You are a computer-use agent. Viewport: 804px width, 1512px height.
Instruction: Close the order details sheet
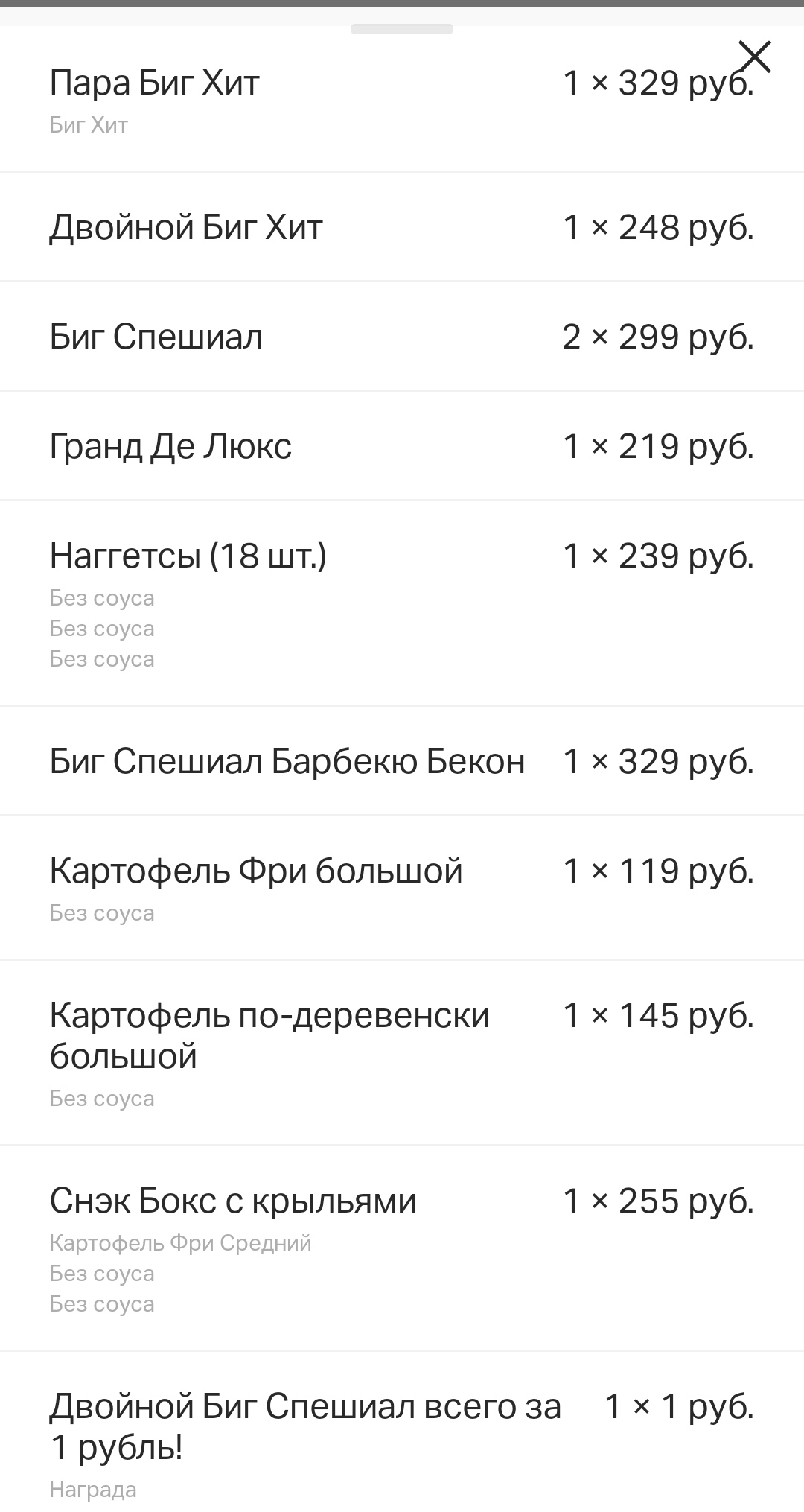coord(754,57)
